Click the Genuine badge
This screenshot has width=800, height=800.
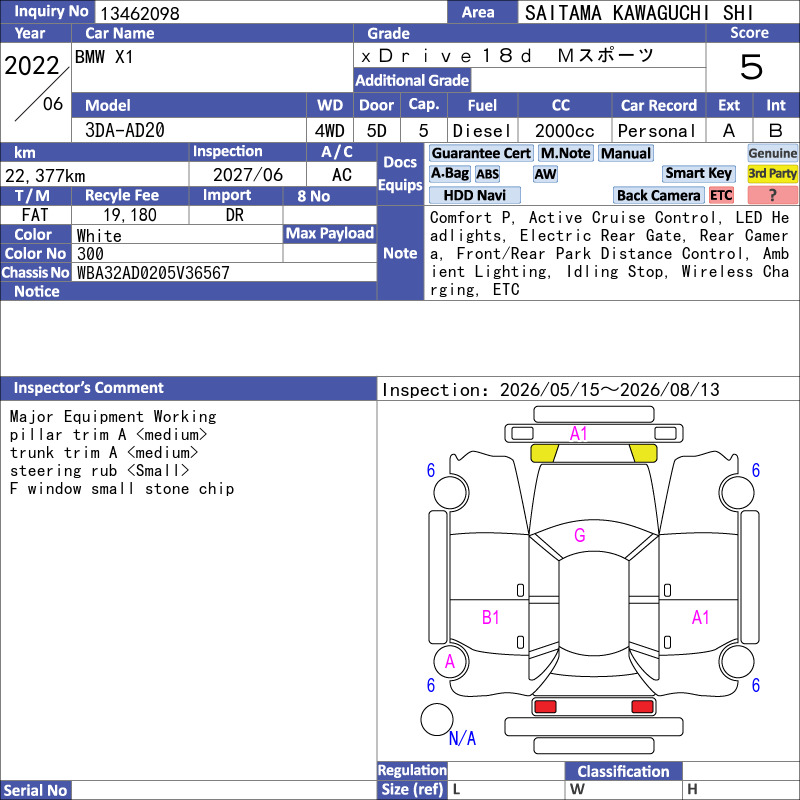pyautogui.click(x=772, y=154)
